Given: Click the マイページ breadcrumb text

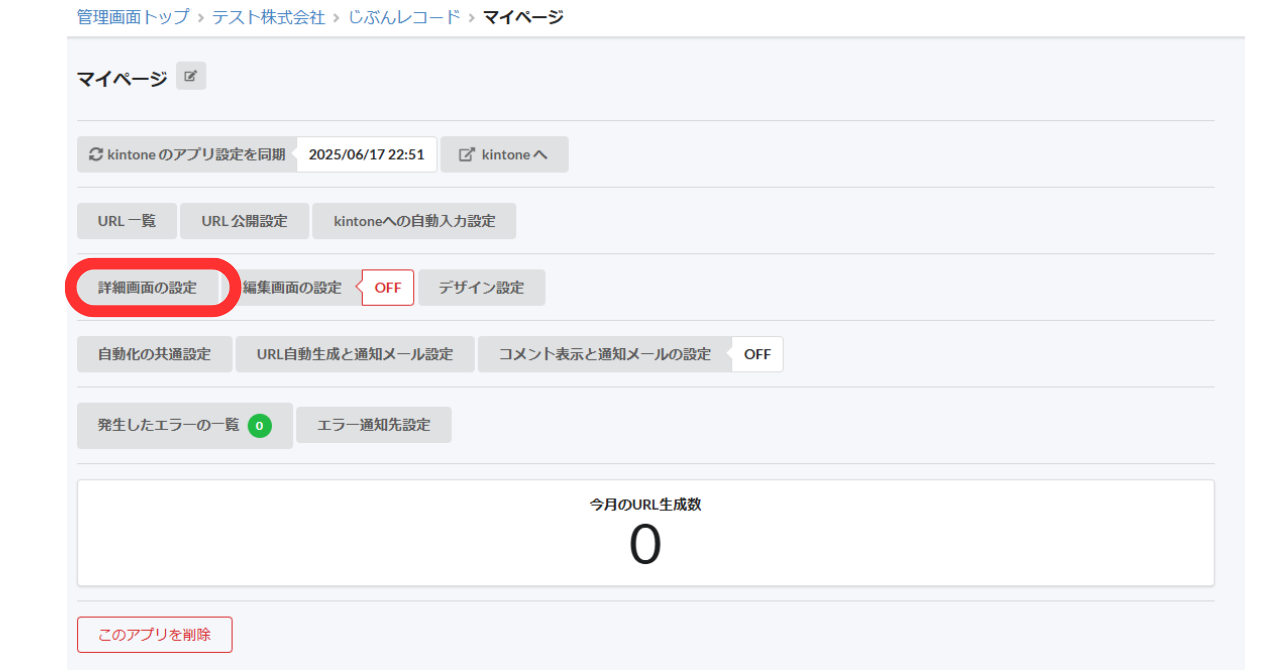Looking at the screenshot, I should point(523,17).
